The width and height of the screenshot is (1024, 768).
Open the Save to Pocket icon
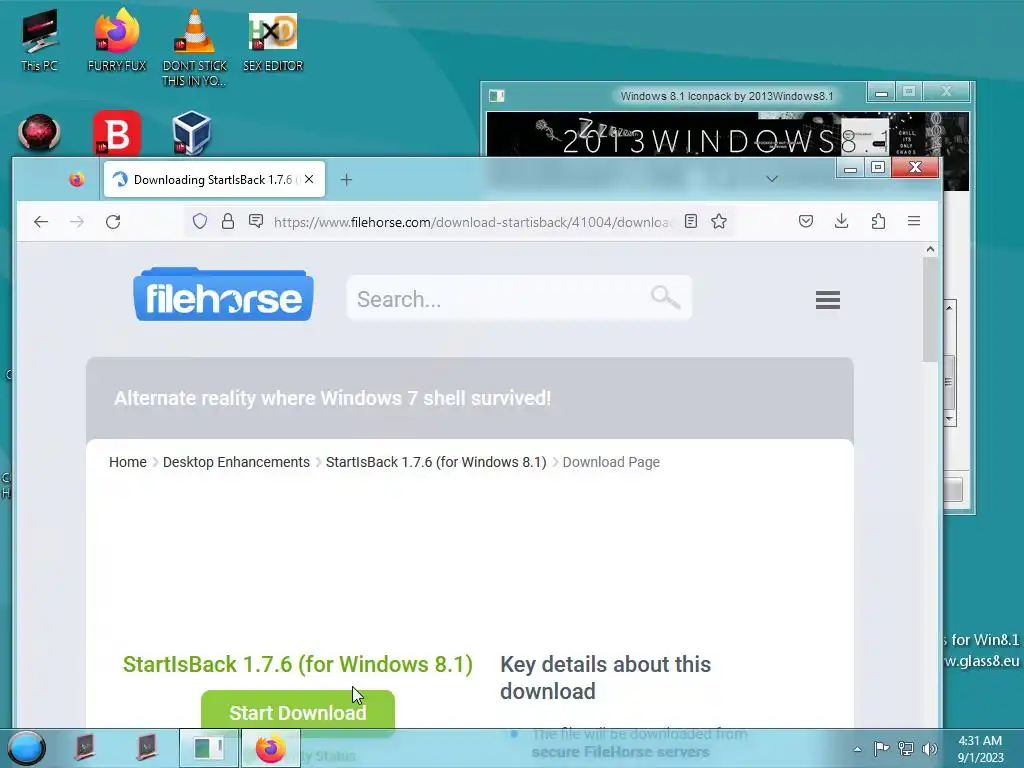coord(806,221)
